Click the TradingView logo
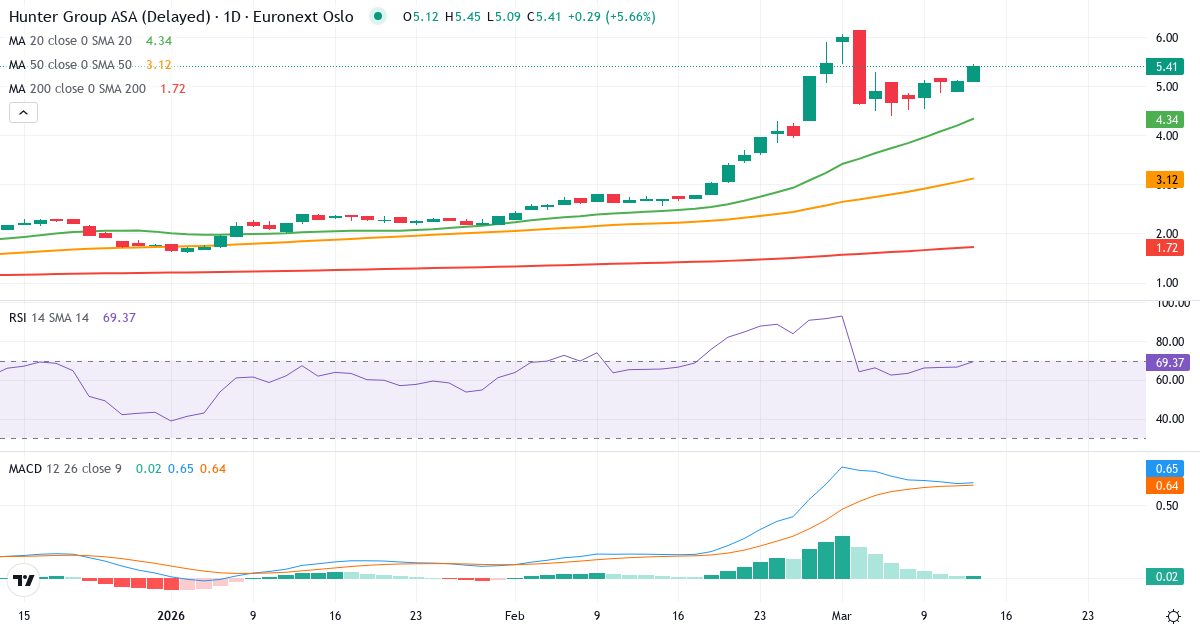Image resolution: width=1200 pixels, height=630 pixels. point(24,578)
